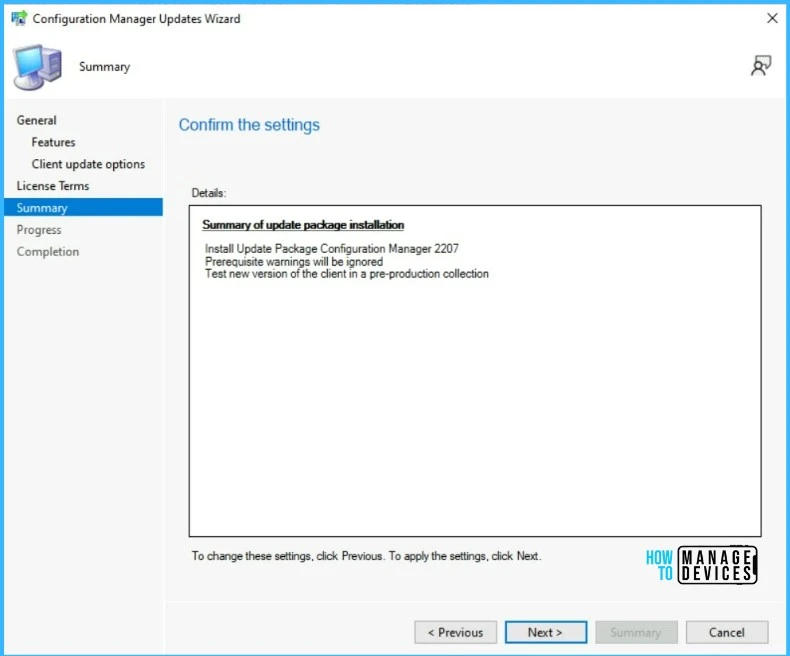Click Next to apply settings
The height and width of the screenshot is (656, 790).
[546, 632]
